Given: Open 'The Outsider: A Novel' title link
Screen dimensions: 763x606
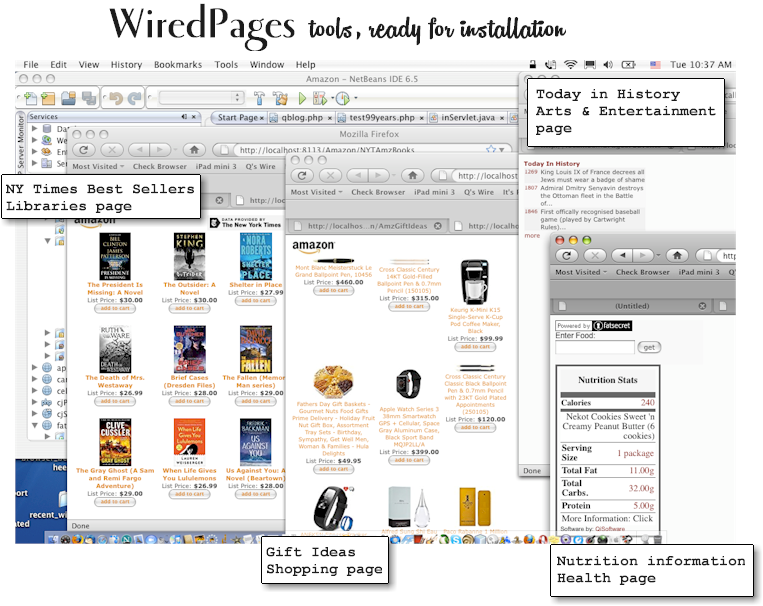Looking at the screenshot, I should pyautogui.click(x=189, y=289).
